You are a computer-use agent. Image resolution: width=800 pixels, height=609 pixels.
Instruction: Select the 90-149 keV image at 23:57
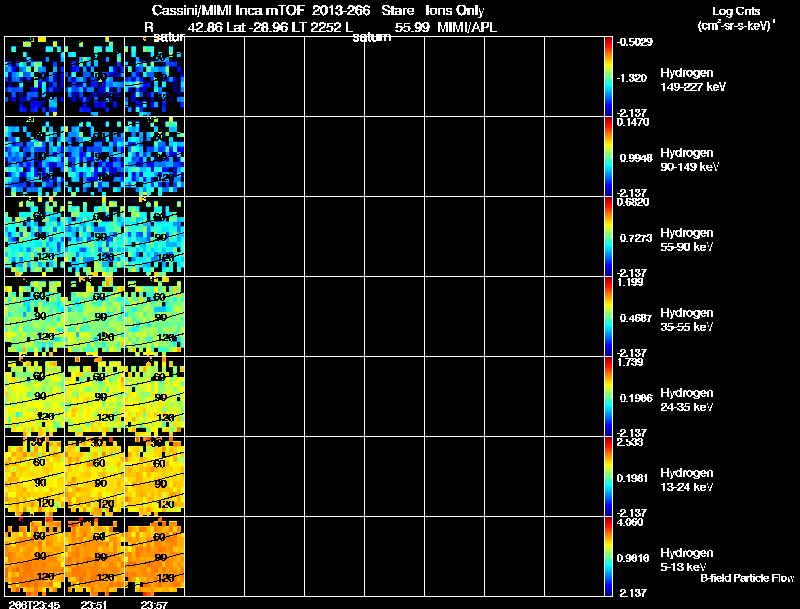(x=154, y=156)
